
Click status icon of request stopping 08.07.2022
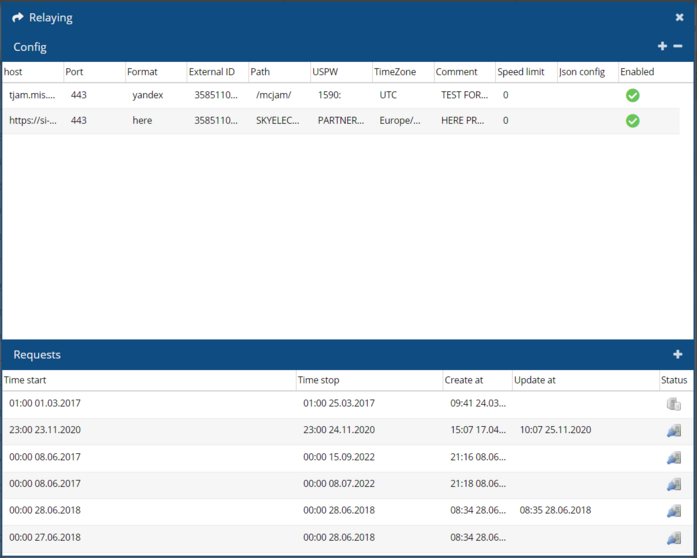coord(674,484)
